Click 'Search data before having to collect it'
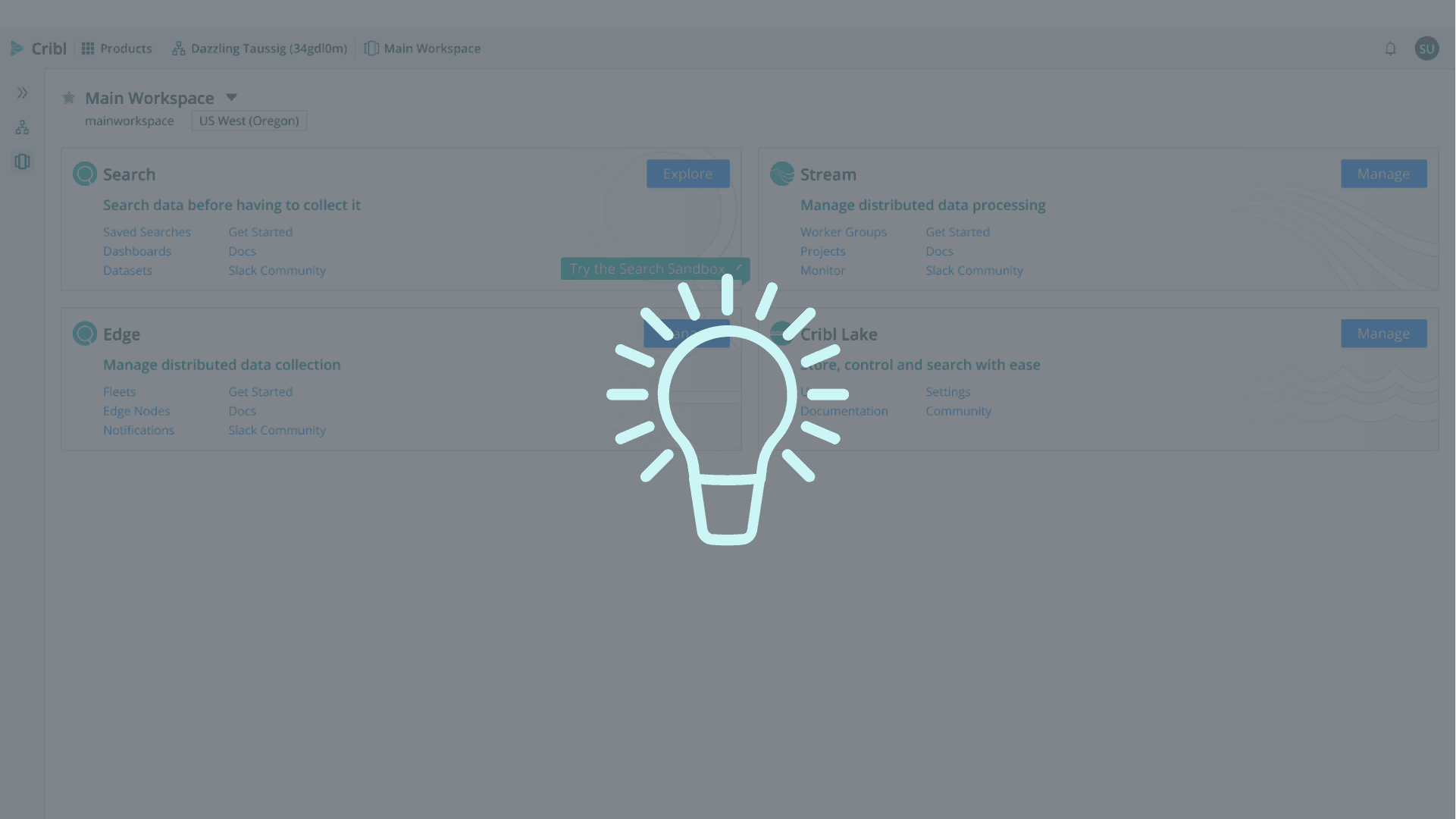1456x819 pixels. point(232,205)
